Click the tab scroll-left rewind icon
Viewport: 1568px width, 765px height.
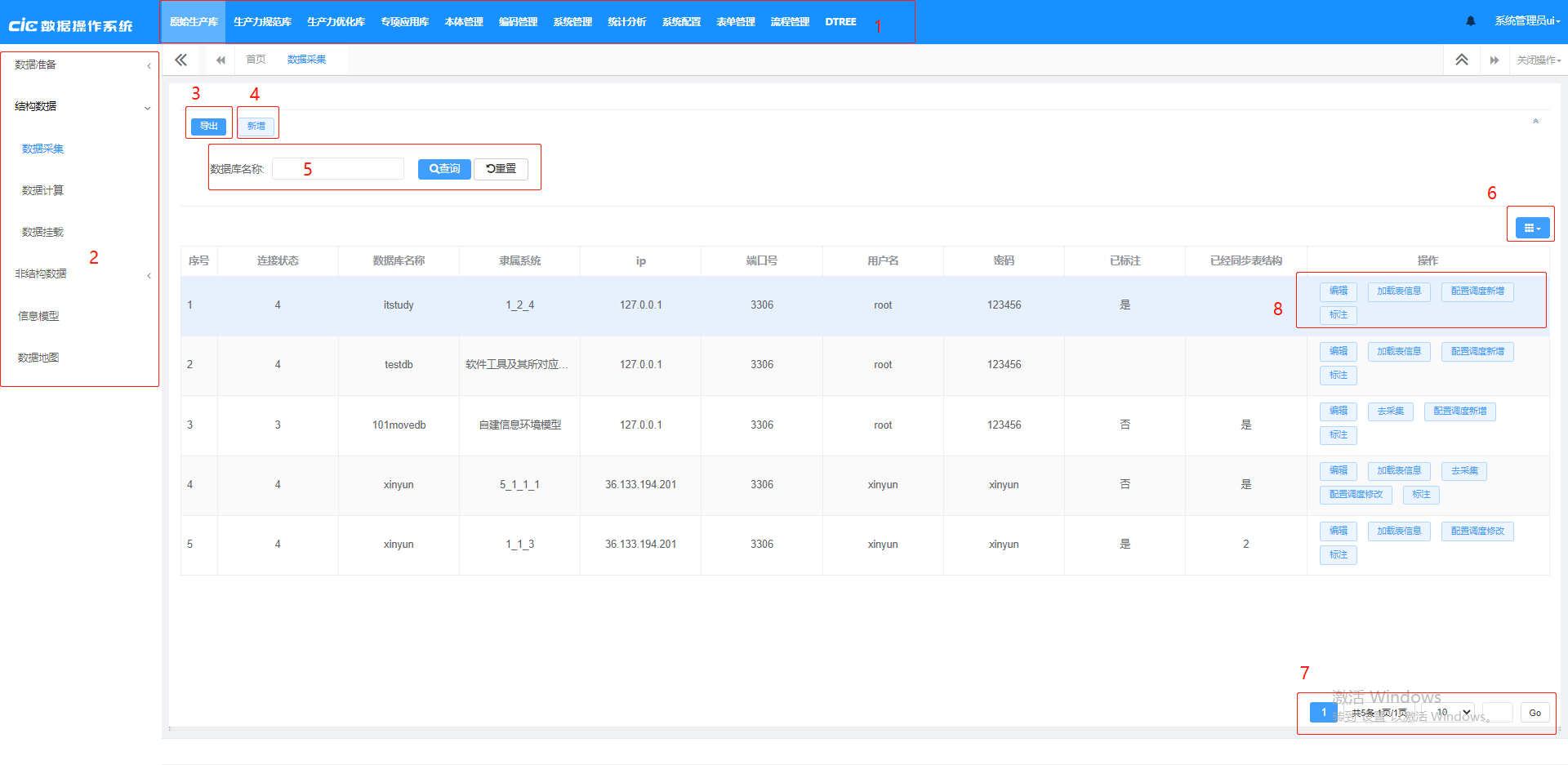point(220,60)
